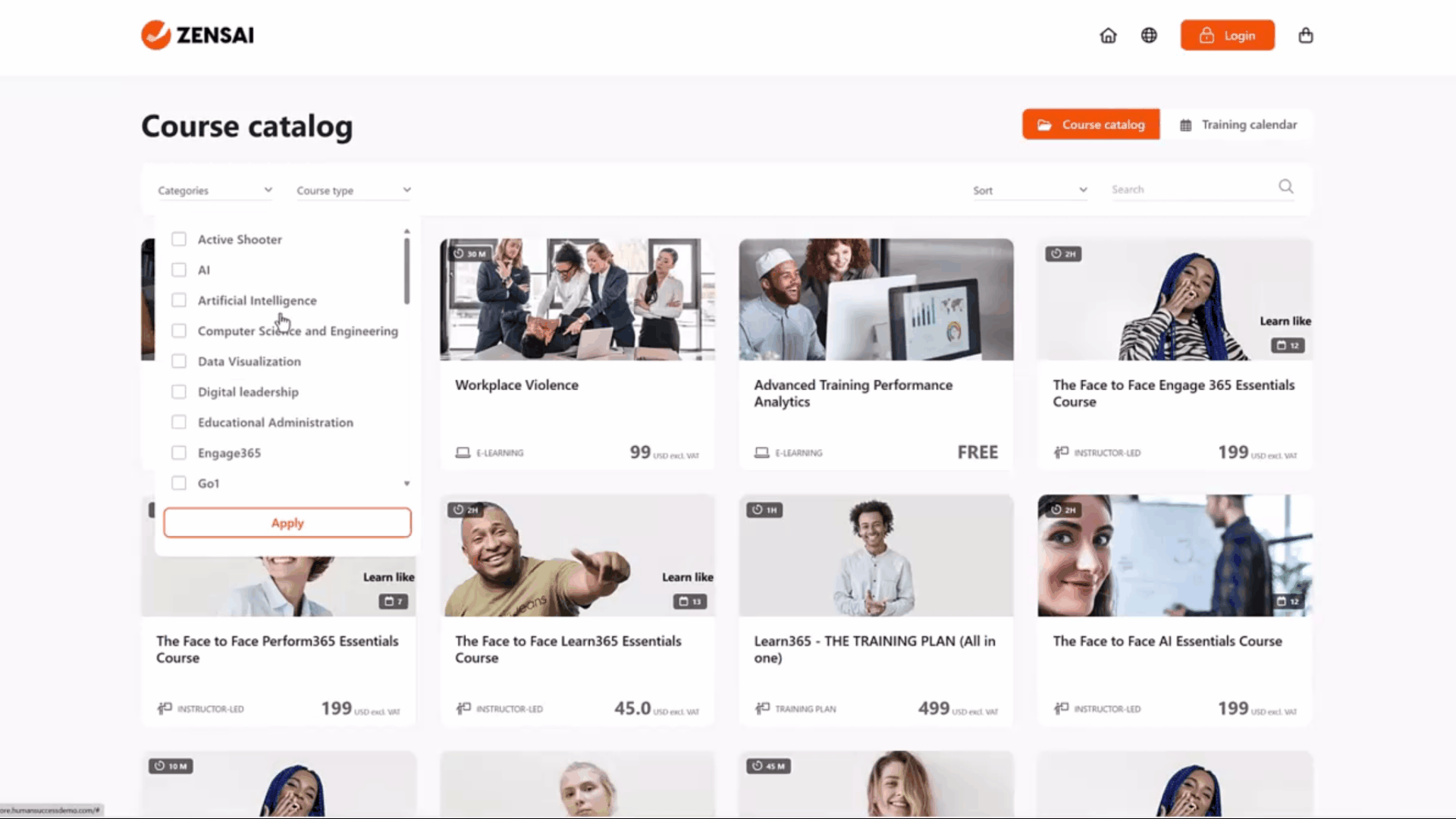Tick the Digital leadership checkbox
The image size is (1456, 819).
179,391
